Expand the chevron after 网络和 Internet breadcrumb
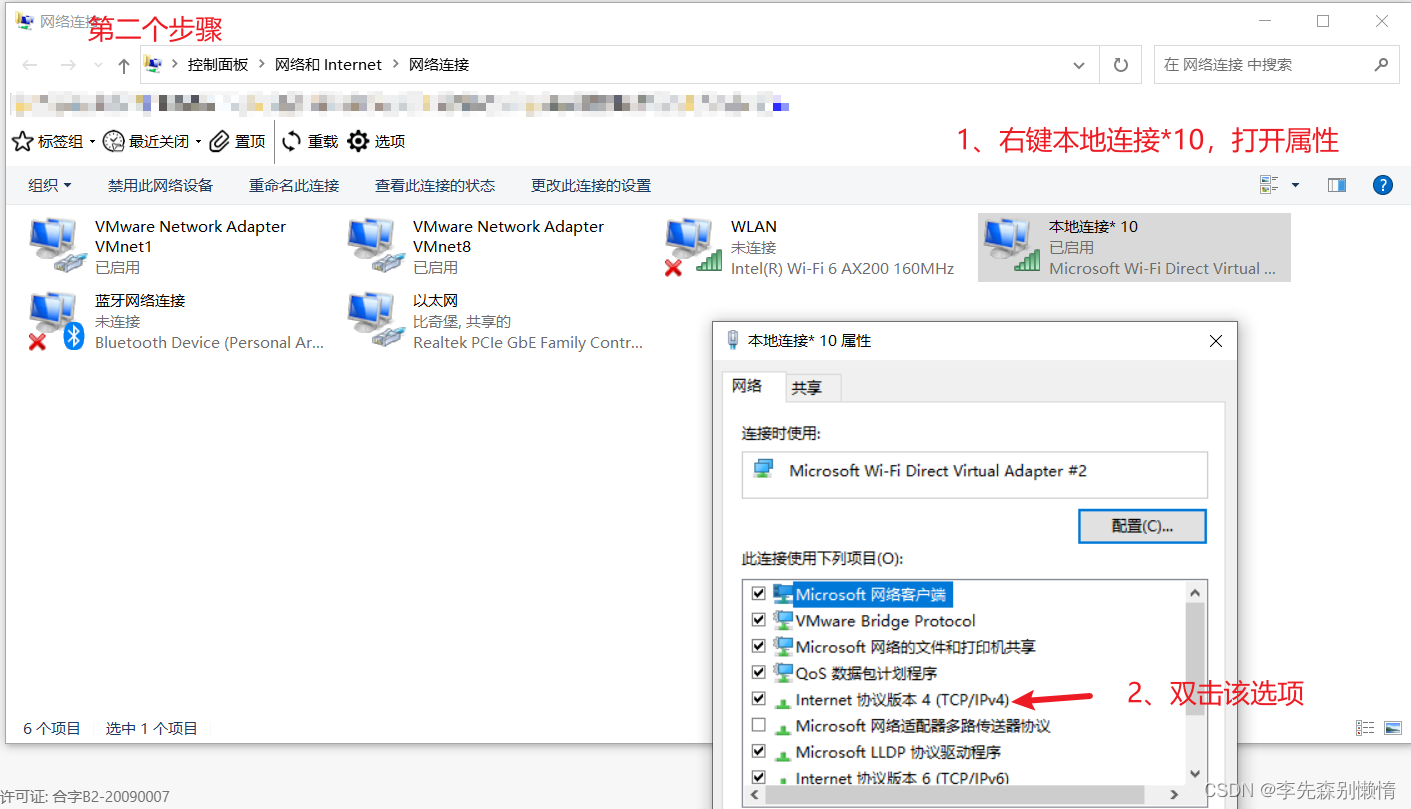Screen dimensions: 1411x809 (x=396, y=65)
